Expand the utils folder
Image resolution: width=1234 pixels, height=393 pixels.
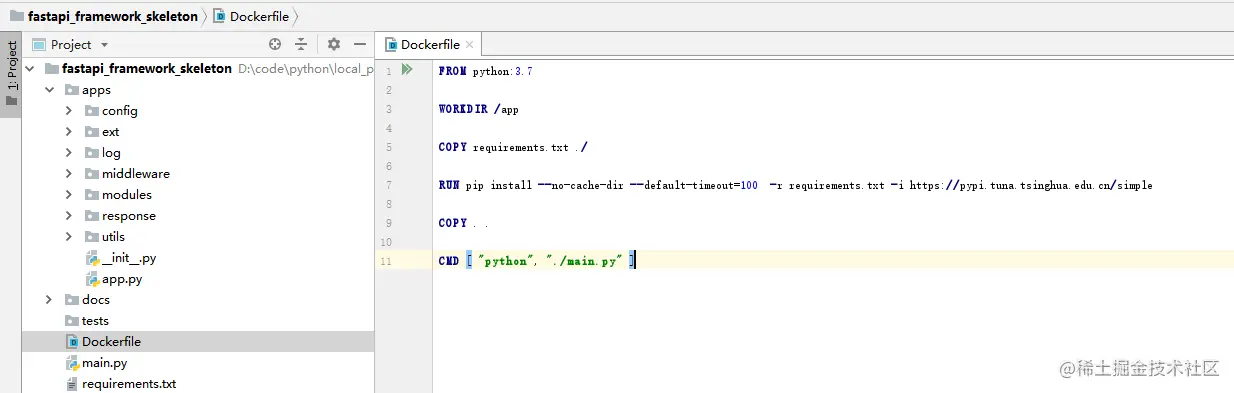click(x=69, y=237)
